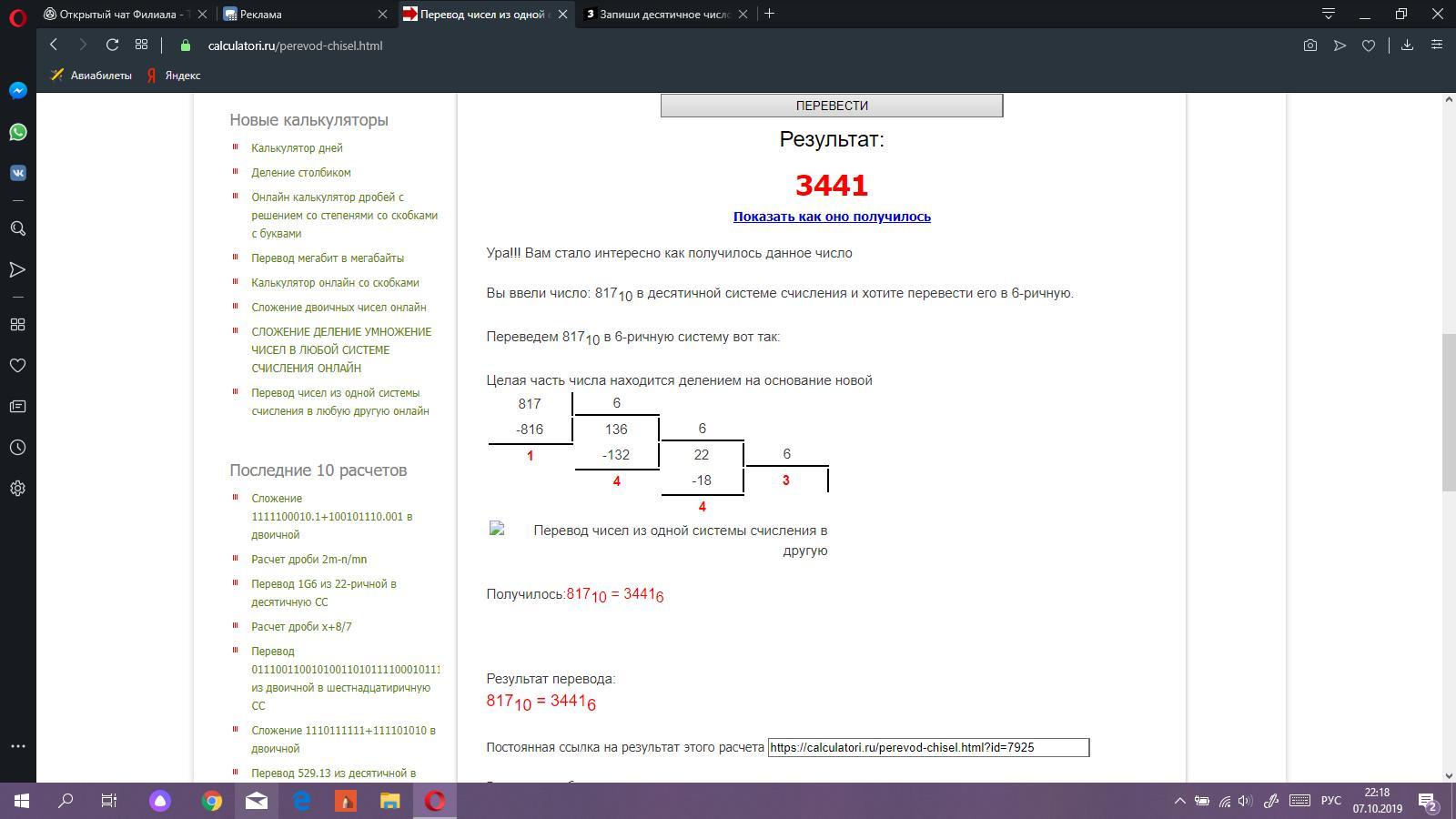Screen dimensions: 1456x819
Task: Click the page vertical scrollbar thumb
Action: [1449, 412]
